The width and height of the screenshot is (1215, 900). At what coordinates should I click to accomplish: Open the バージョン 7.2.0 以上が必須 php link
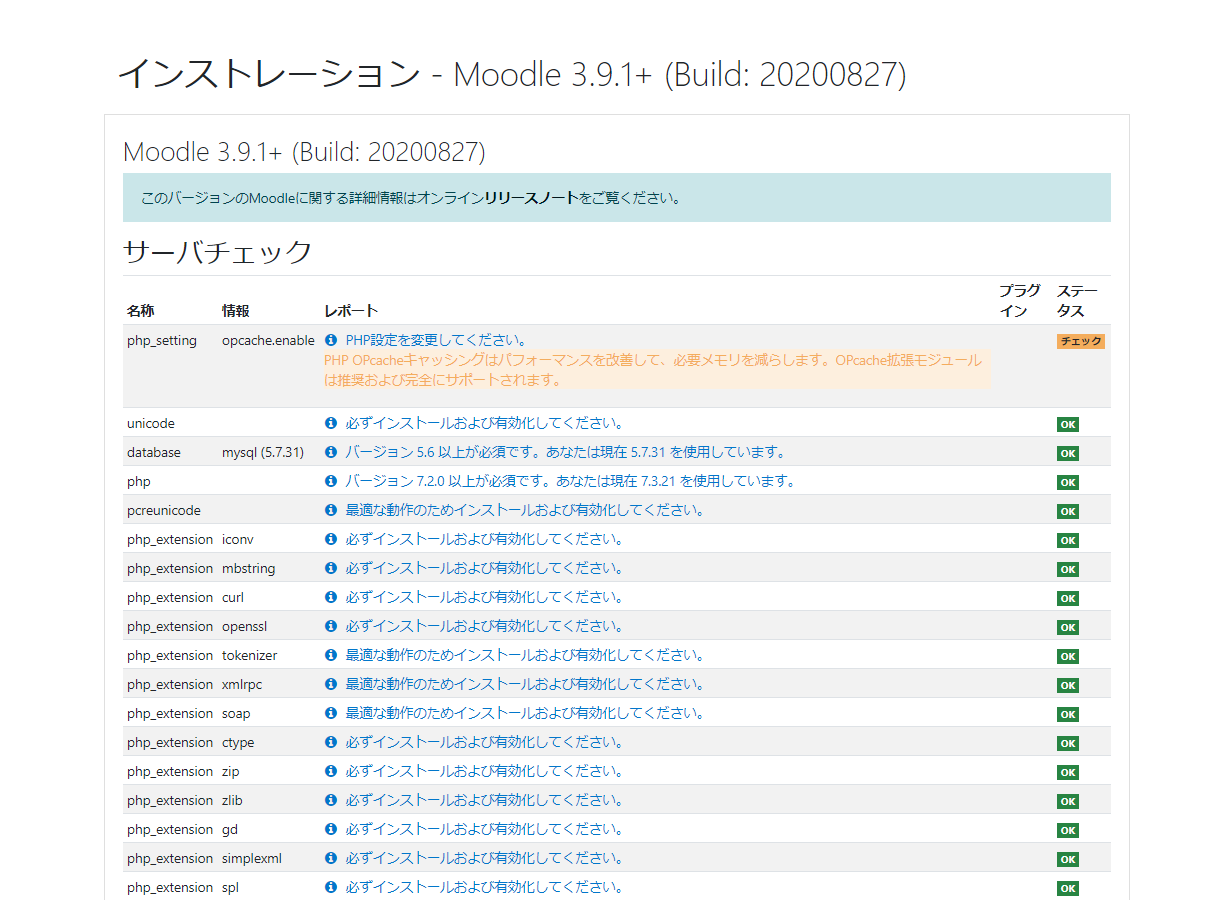pyautogui.click(x=571, y=481)
